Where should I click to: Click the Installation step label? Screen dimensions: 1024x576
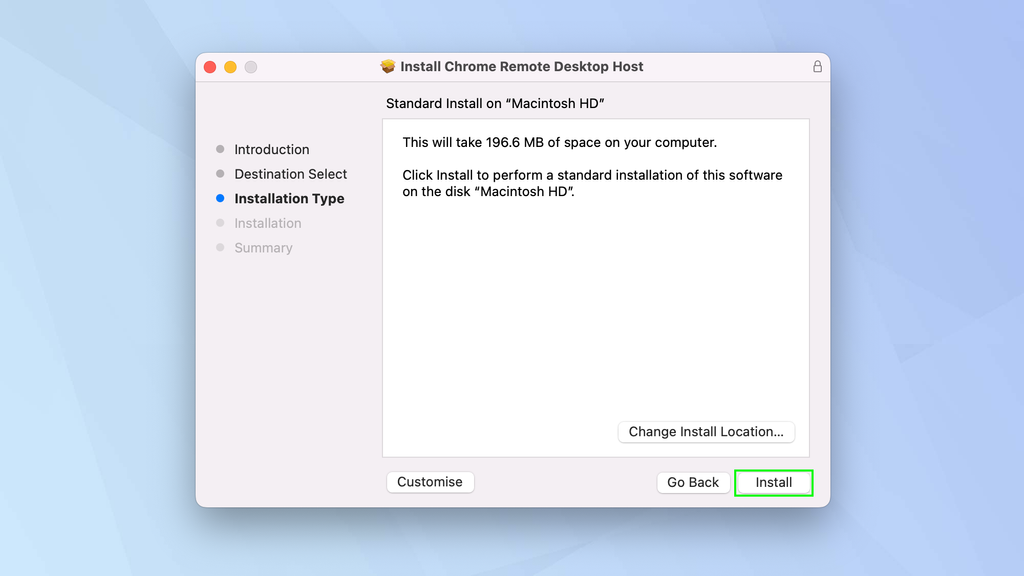(x=267, y=223)
